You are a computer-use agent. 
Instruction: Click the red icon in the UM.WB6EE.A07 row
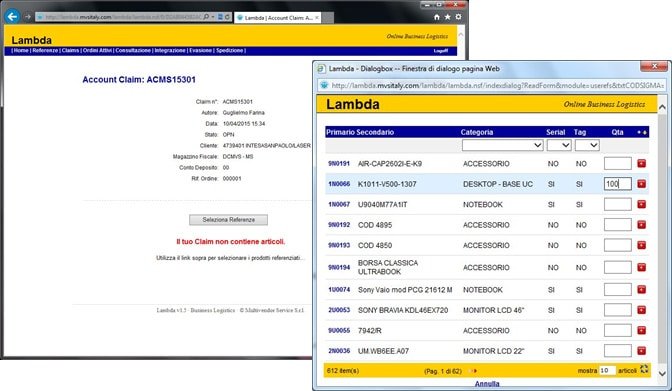coord(641,351)
